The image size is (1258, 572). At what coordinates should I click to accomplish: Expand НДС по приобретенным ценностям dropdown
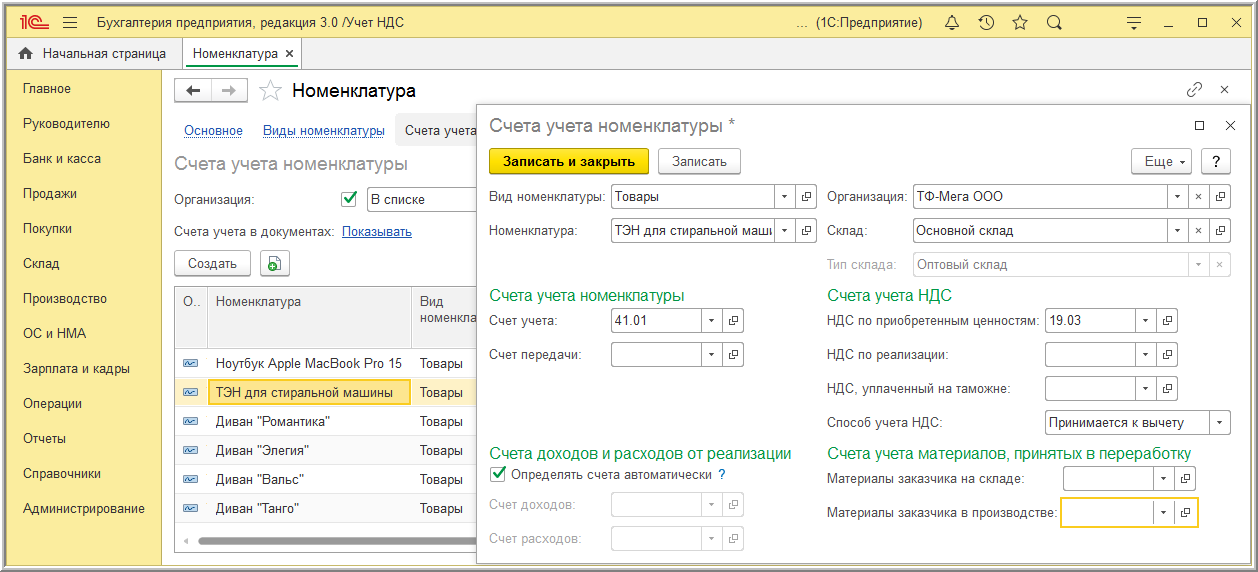(1146, 321)
